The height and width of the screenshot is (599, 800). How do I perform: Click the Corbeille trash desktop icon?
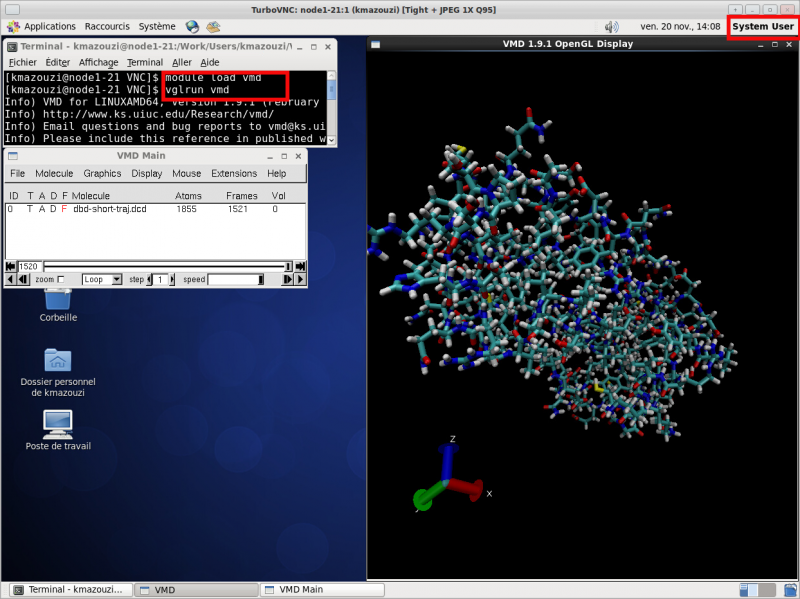[58, 298]
